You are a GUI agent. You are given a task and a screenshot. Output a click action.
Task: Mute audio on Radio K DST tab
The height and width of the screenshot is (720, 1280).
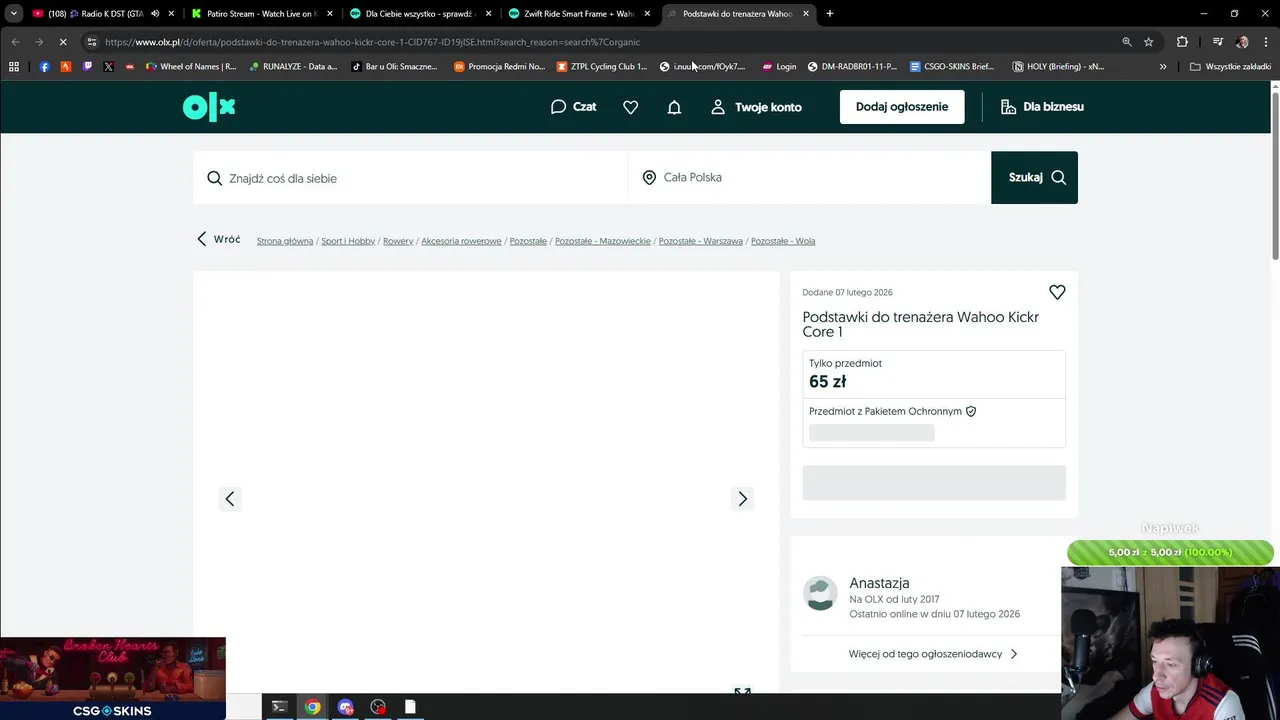[x=155, y=14]
